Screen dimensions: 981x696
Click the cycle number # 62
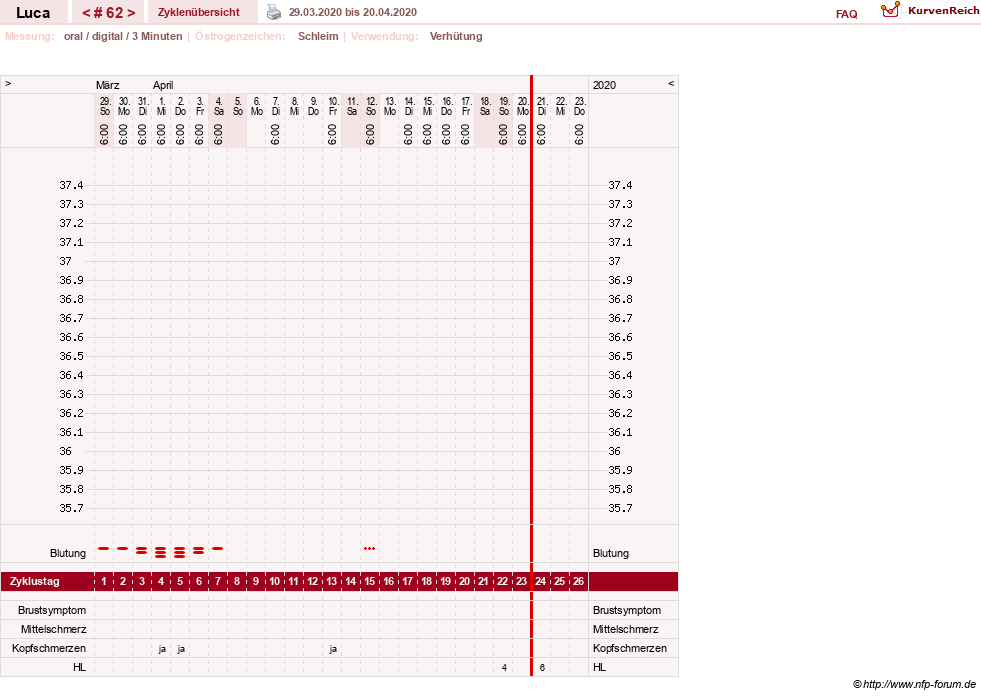click(108, 13)
